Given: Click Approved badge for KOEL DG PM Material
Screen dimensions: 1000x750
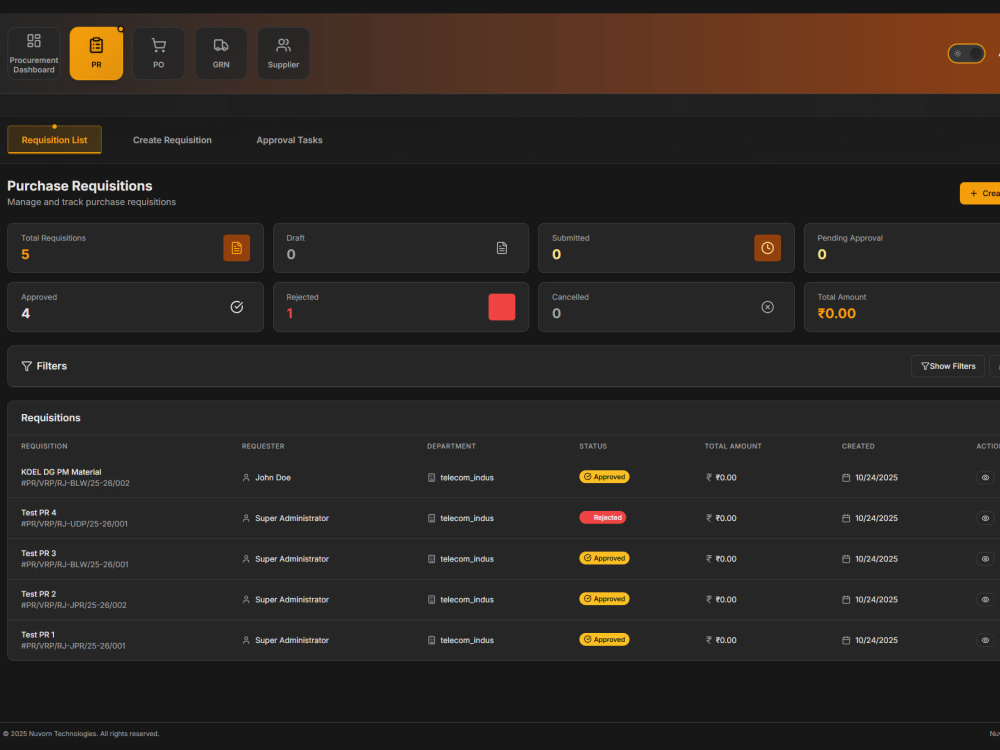Looking at the screenshot, I should pos(604,477).
